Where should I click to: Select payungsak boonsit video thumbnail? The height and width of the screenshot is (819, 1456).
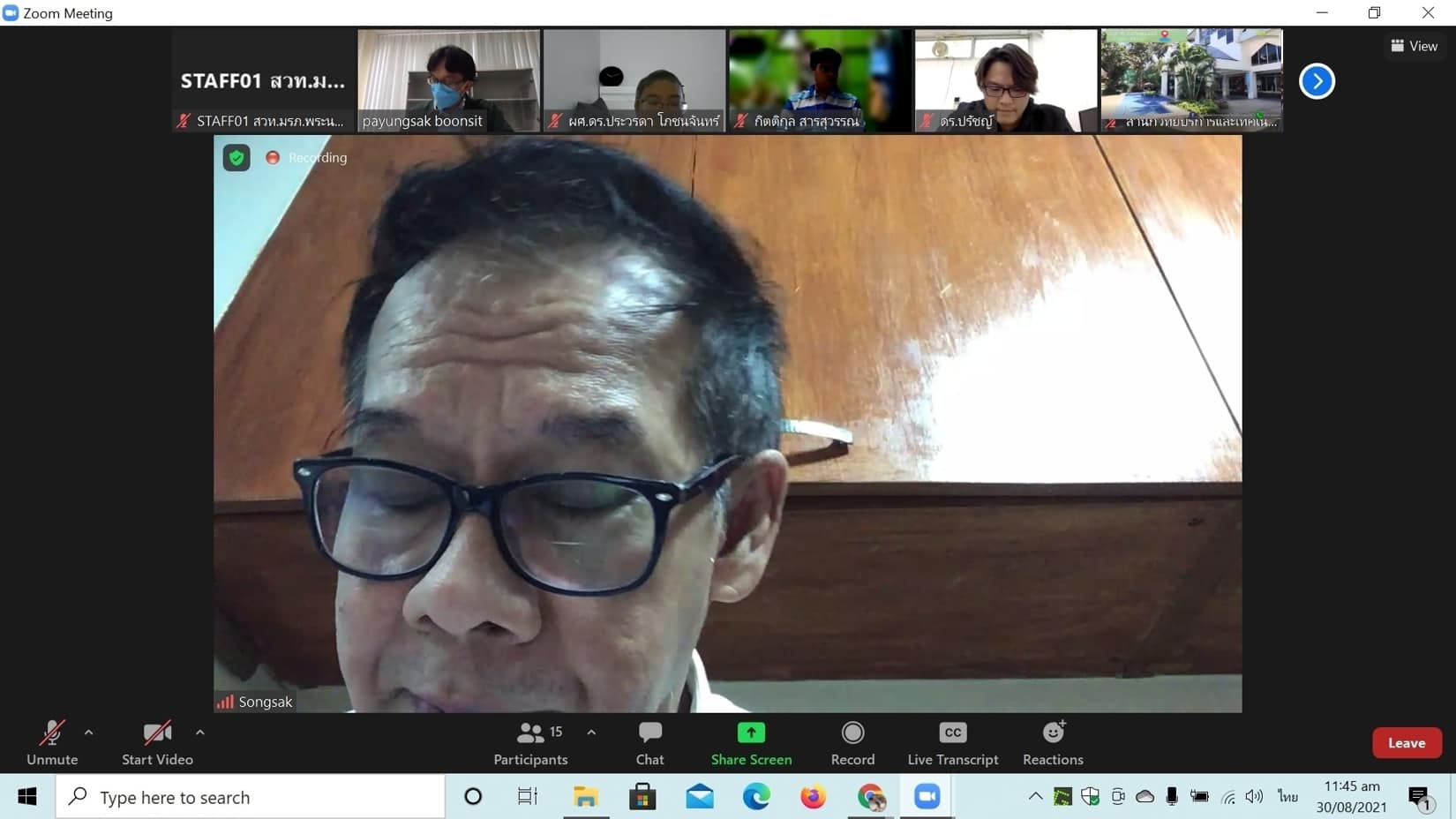[448, 80]
